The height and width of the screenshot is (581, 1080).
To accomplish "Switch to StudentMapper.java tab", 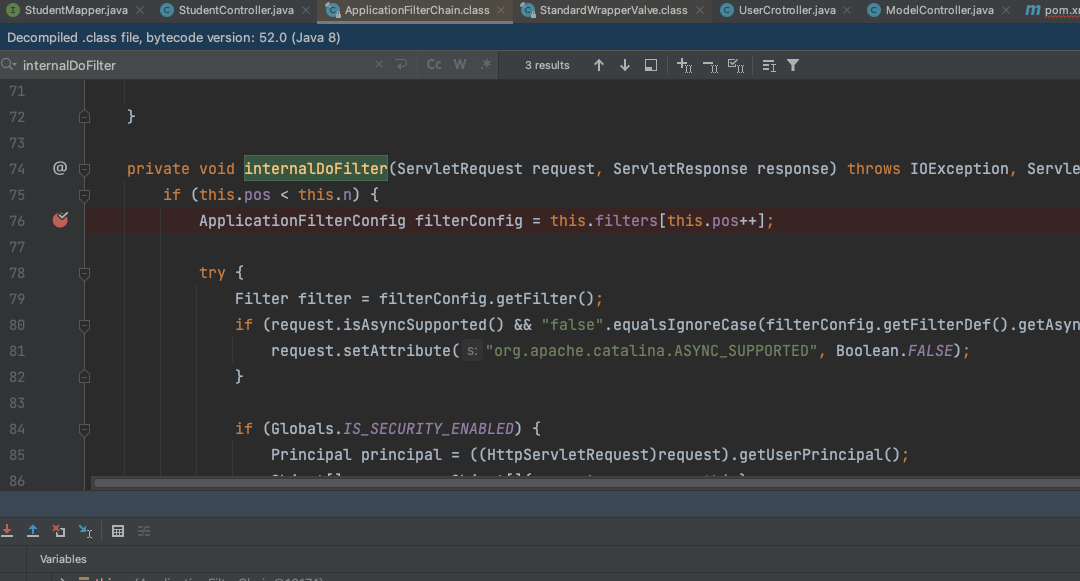I will coord(76,10).
